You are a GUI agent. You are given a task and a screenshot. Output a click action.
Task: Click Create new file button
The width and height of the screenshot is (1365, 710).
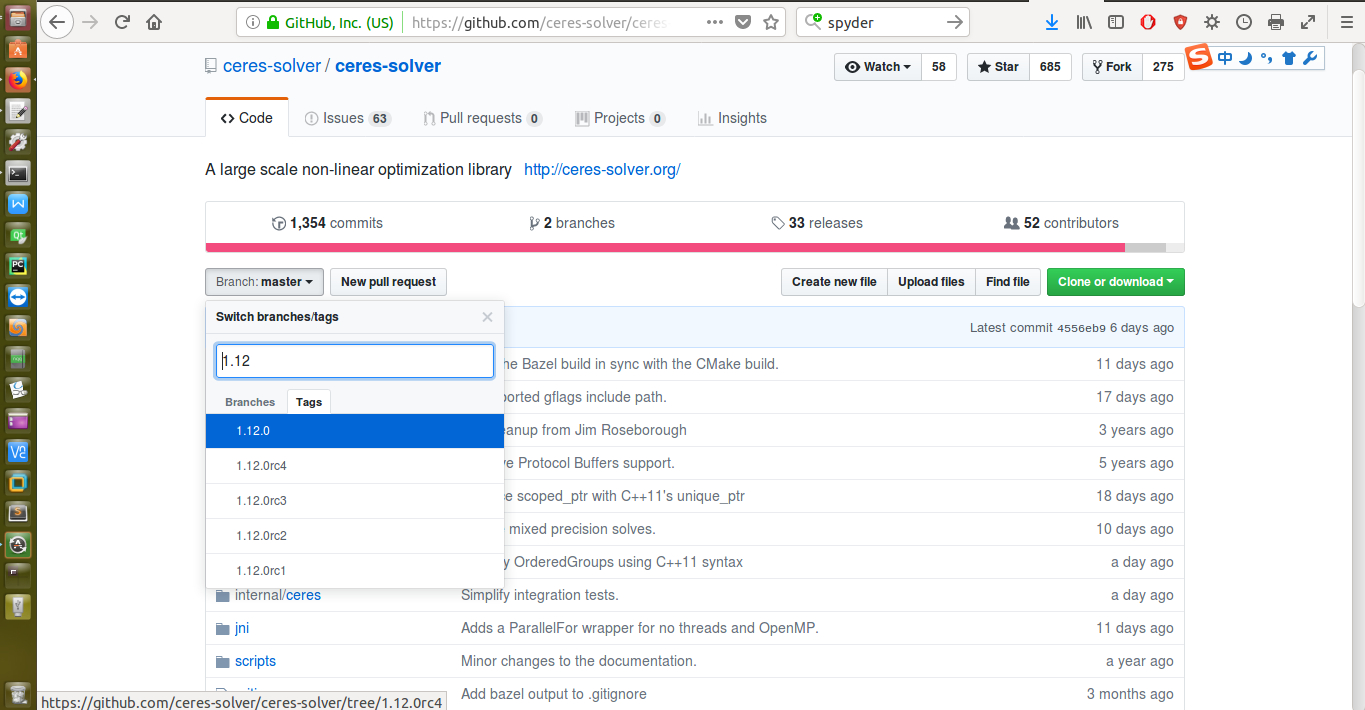[x=834, y=282]
